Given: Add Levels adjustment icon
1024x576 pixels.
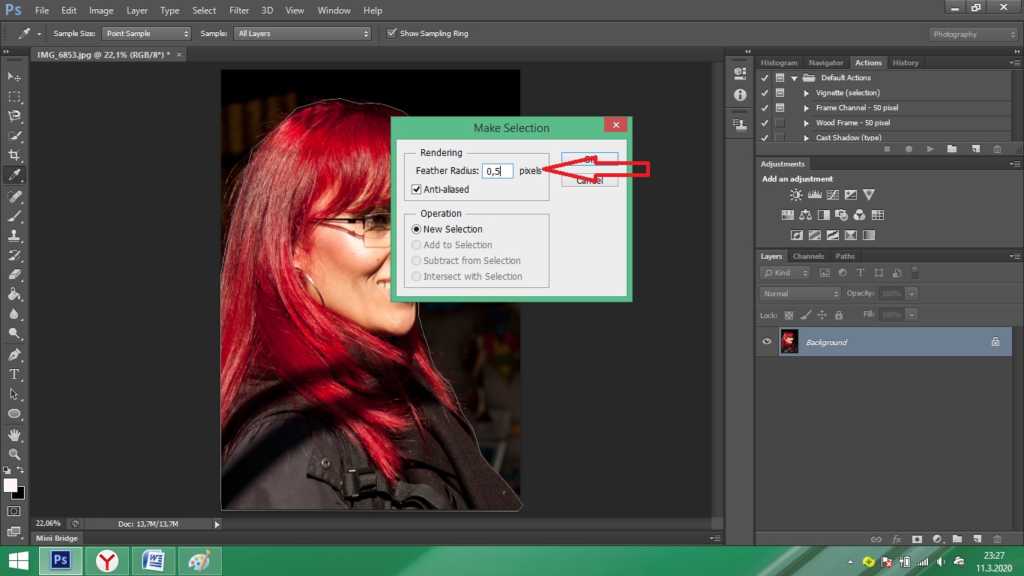Looking at the screenshot, I should click(x=814, y=195).
